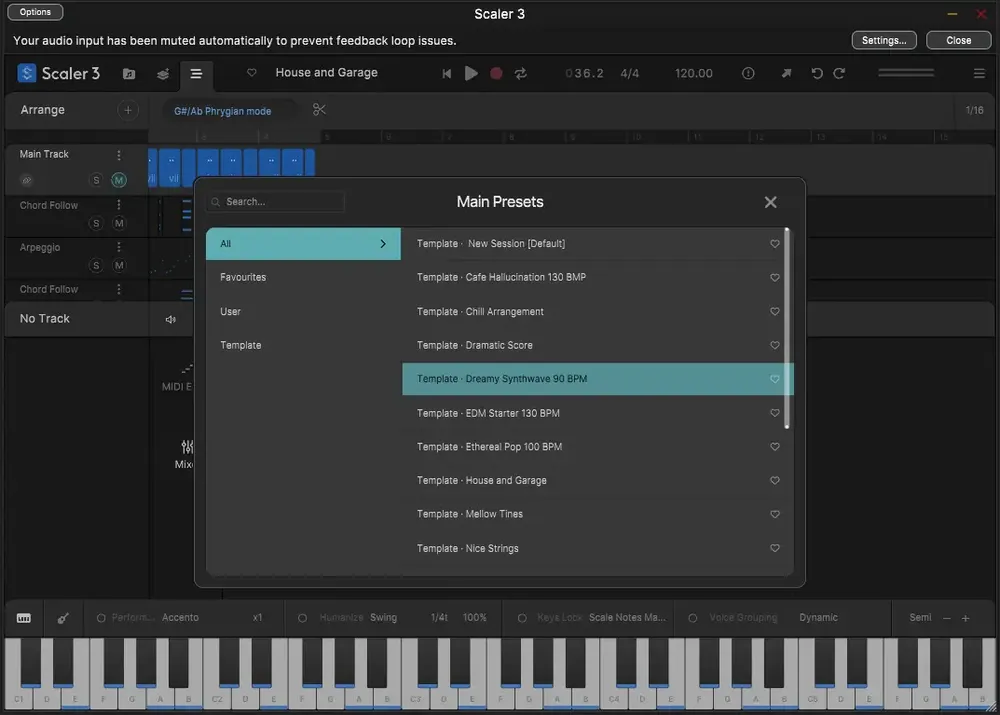The image size is (1000, 715).
Task: Click the layers stack icon in toolbar
Action: click(x=163, y=74)
